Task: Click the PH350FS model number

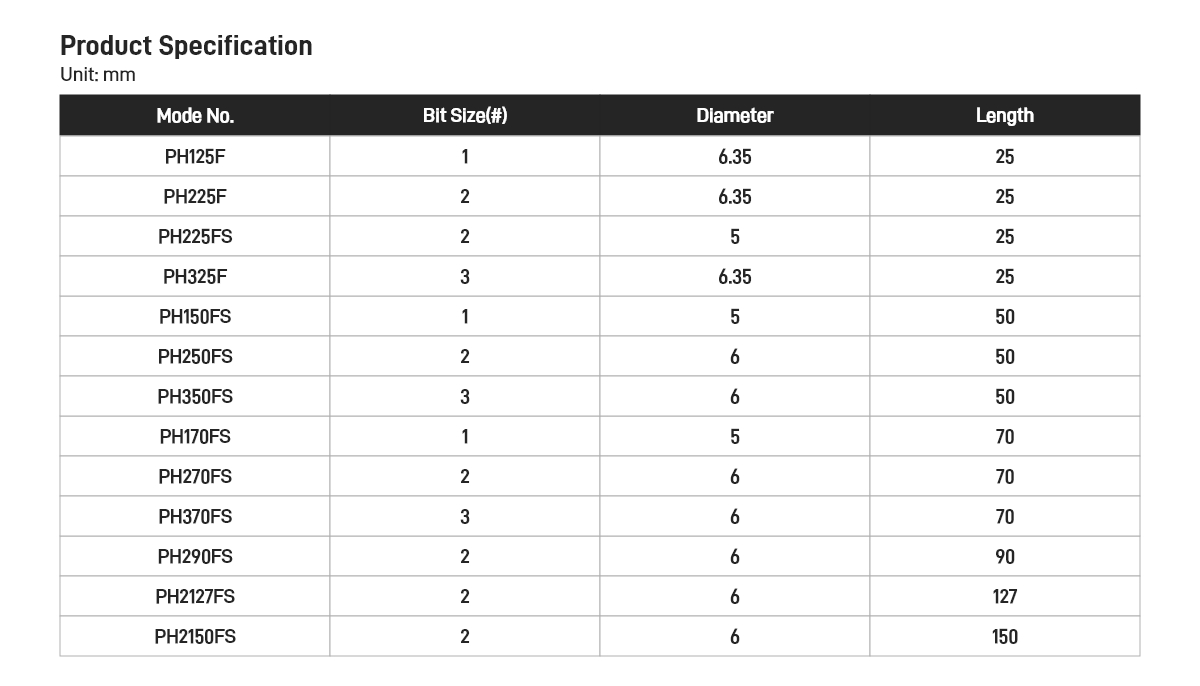Action: pos(195,397)
